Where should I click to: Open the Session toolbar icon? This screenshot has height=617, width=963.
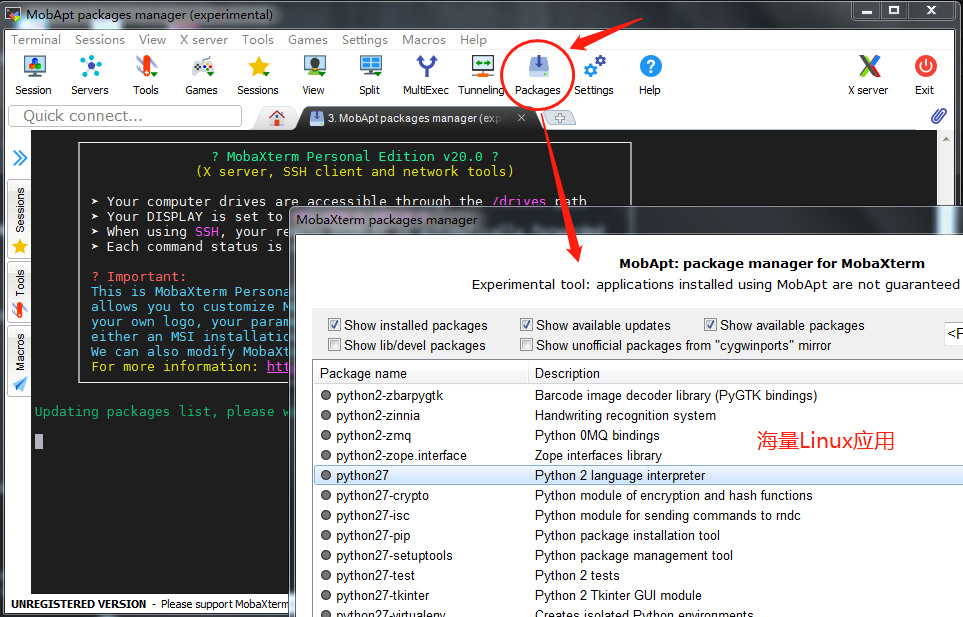33,75
